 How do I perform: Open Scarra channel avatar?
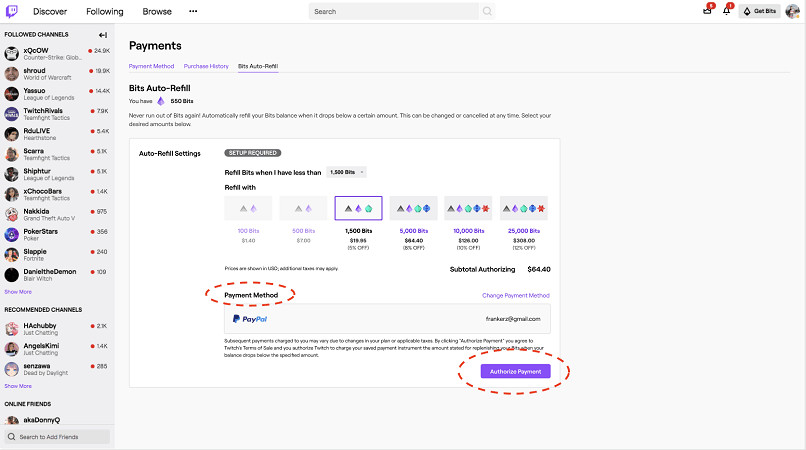coord(11,154)
